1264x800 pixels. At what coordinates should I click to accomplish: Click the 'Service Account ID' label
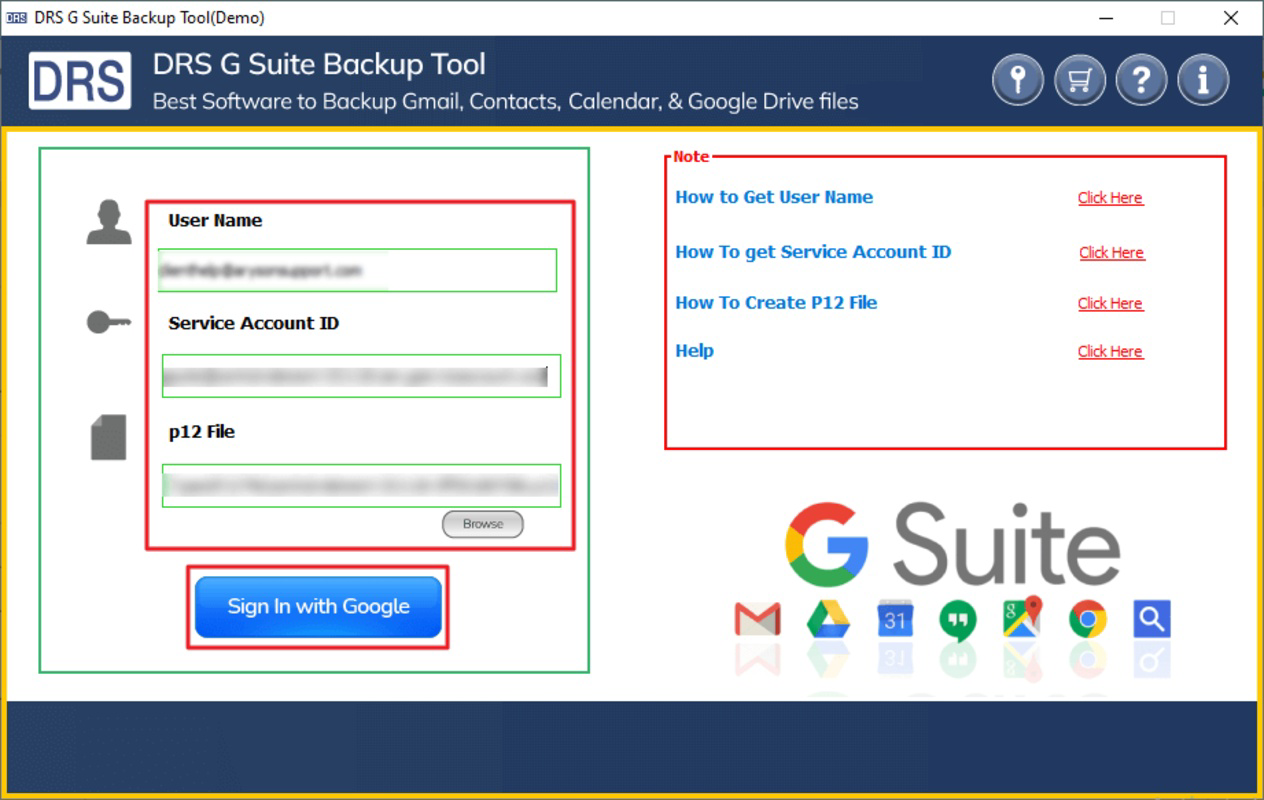254,323
